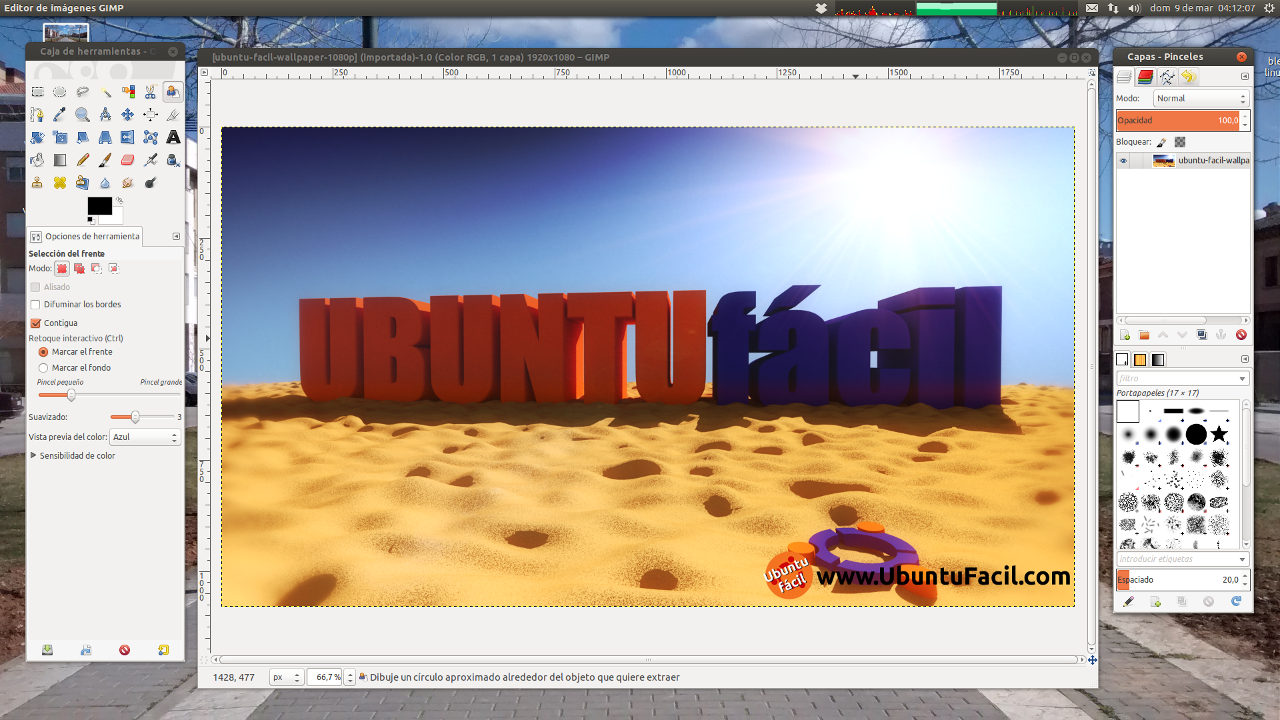Choose Marcar el fondo radio button

click(x=43, y=368)
